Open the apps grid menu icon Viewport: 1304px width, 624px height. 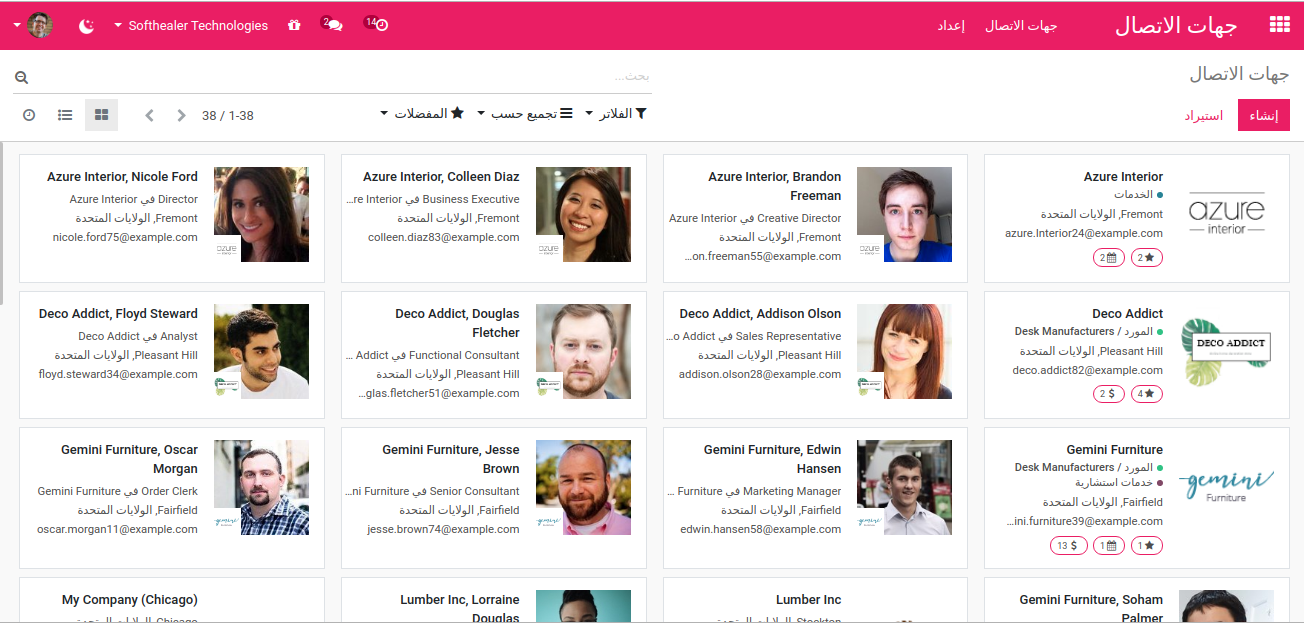[x=1279, y=25]
